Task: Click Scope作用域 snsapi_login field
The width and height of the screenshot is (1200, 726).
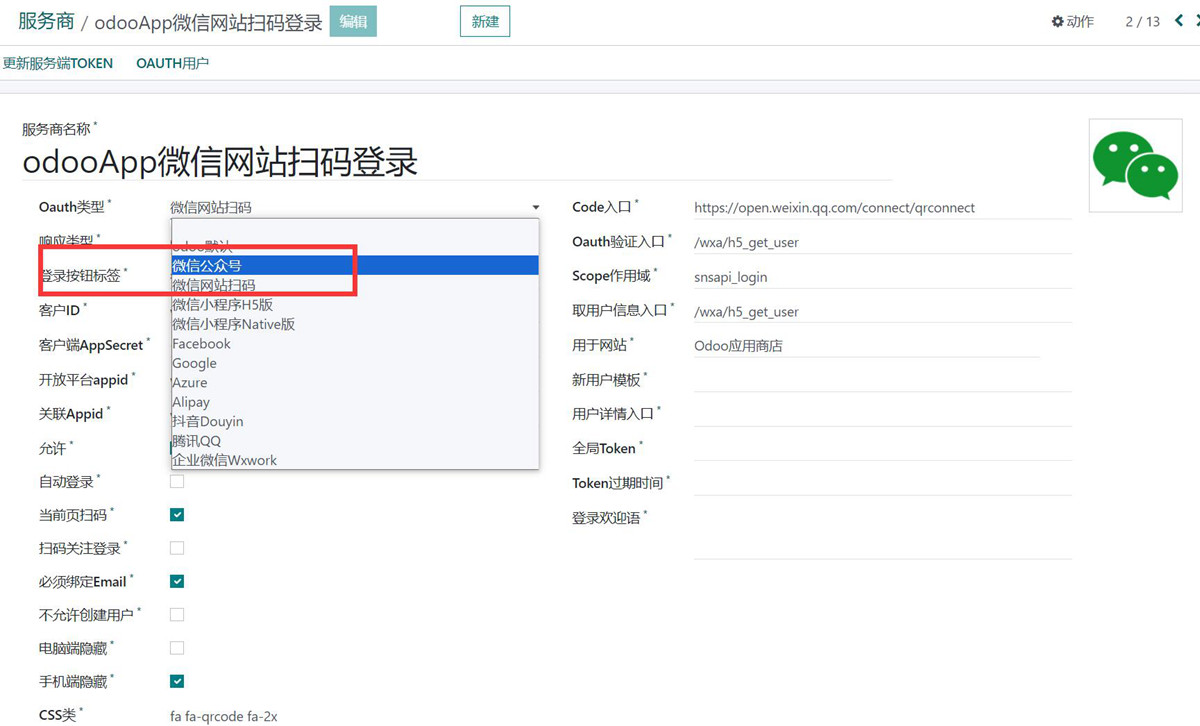Action: pyautogui.click(x=882, y=277)
